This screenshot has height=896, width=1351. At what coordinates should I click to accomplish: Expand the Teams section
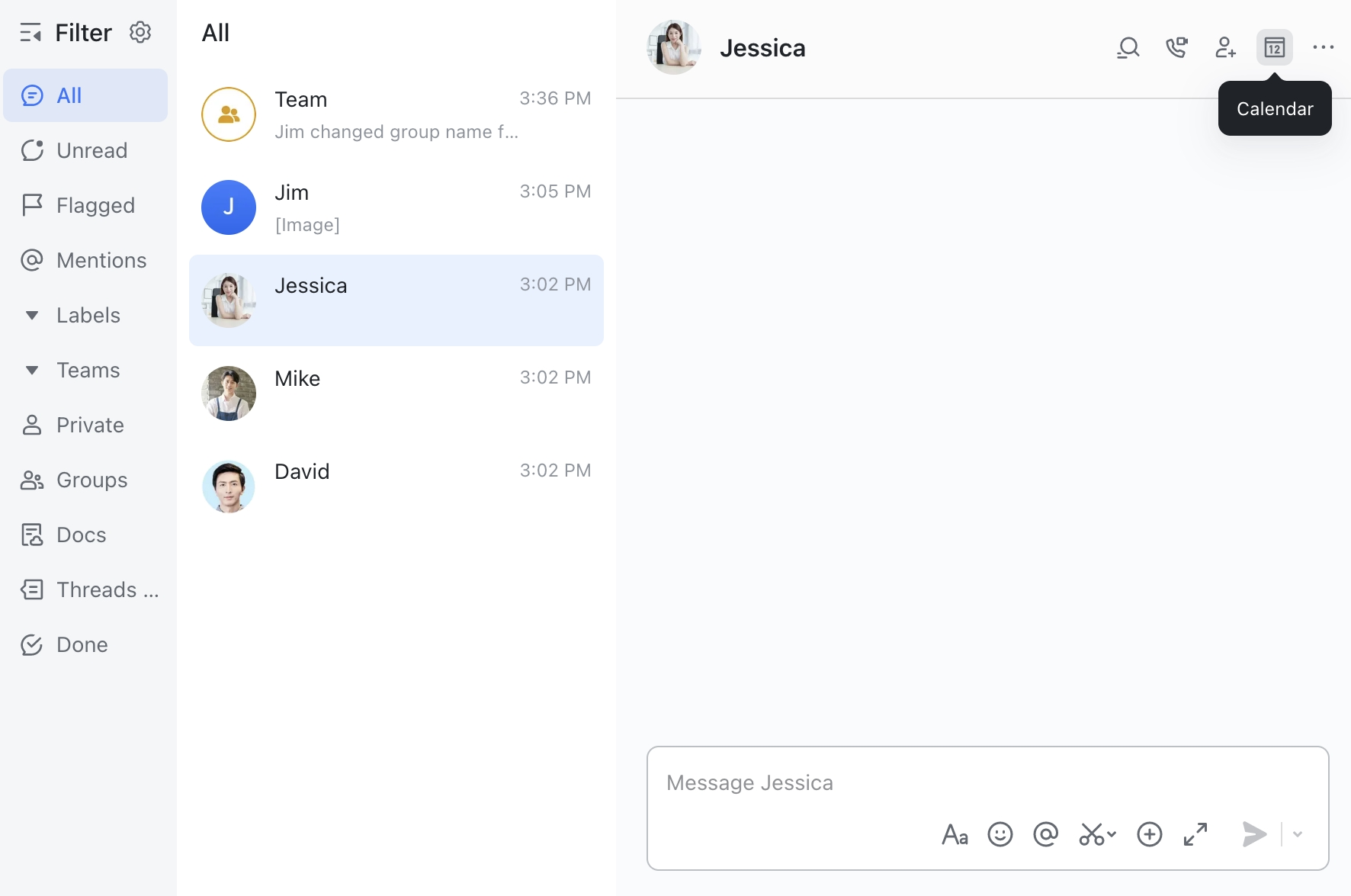[x=32, y=370]
